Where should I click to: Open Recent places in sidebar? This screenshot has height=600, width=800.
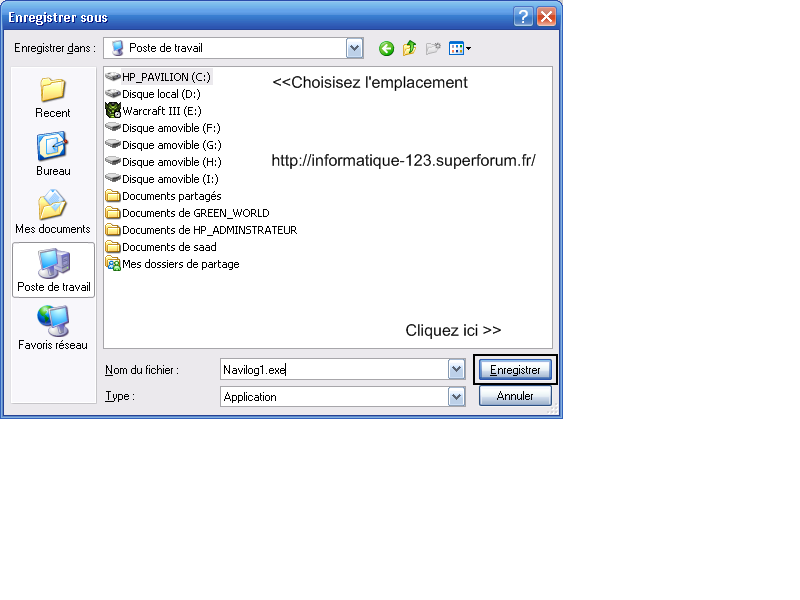tap(53, 99)
